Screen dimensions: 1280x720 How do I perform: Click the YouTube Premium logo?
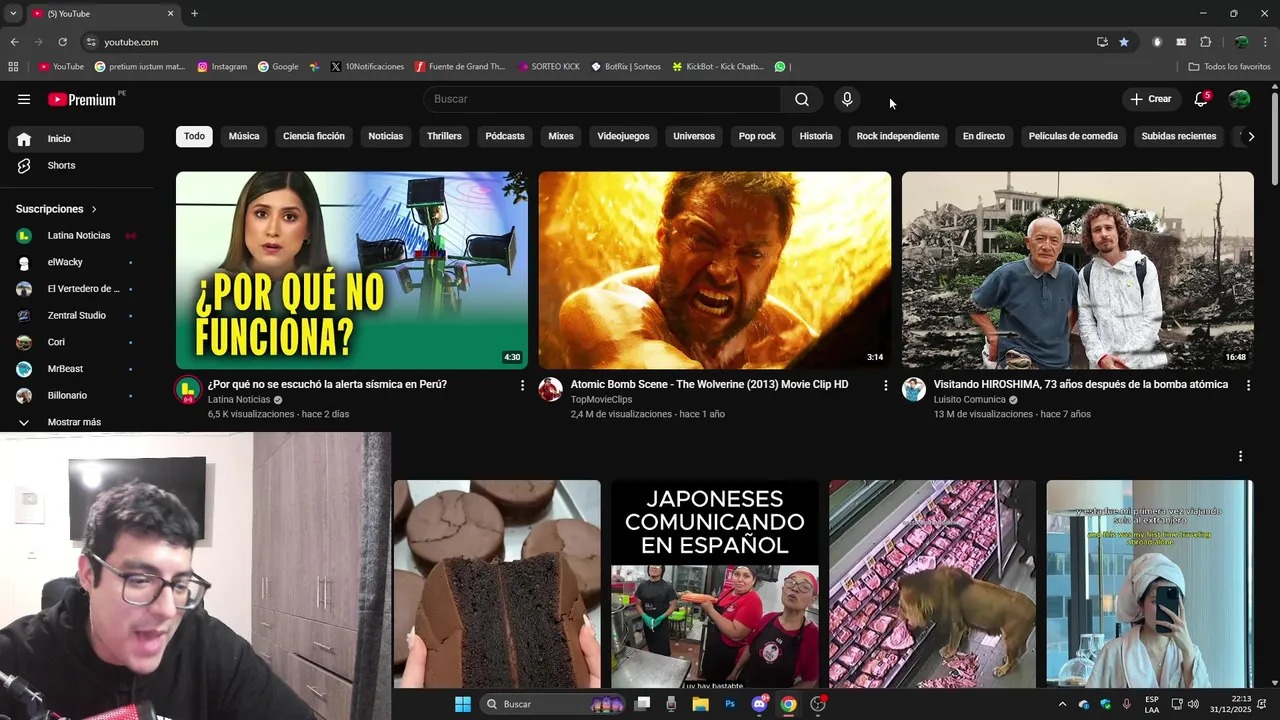(x=83, y=99)
